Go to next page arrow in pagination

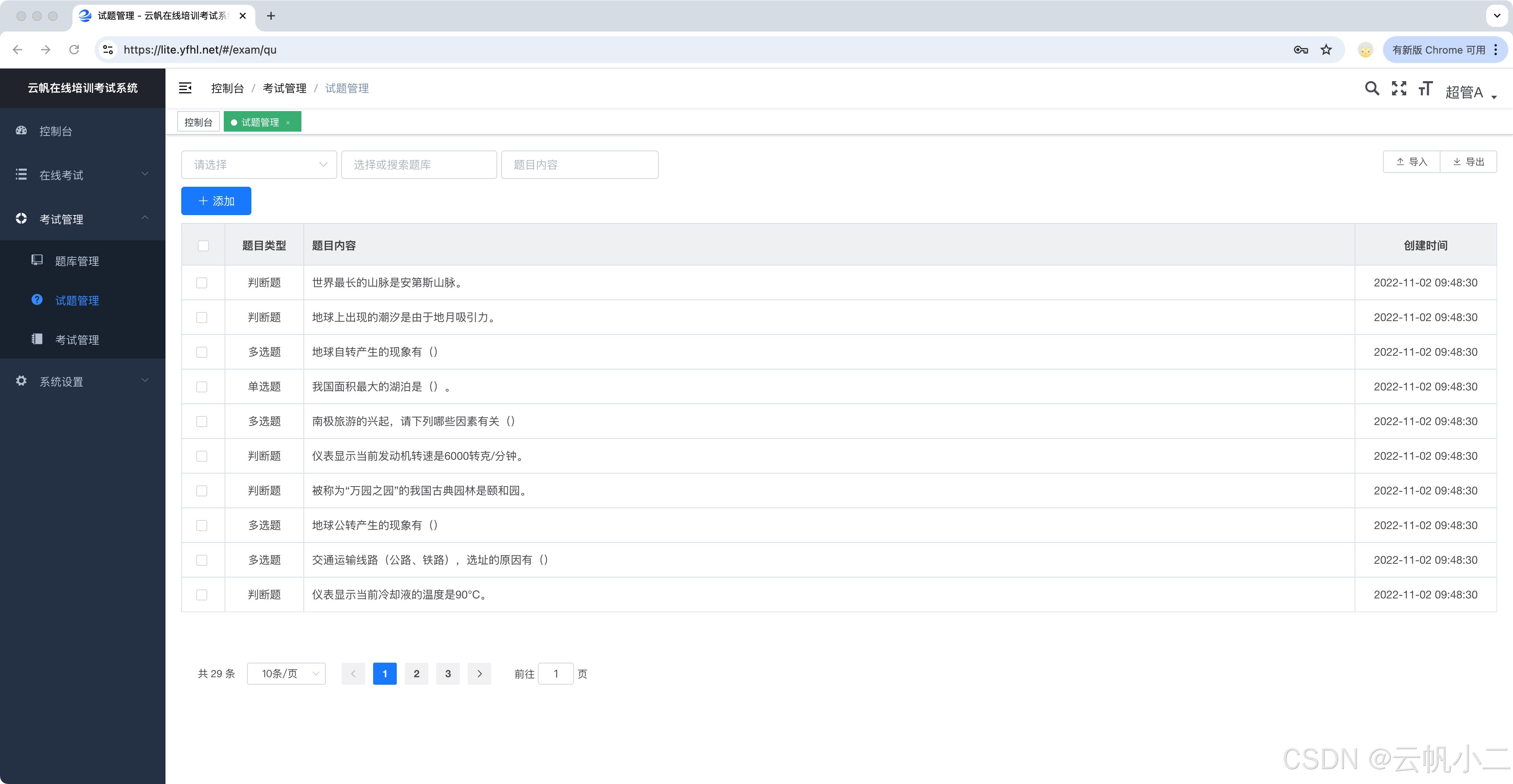click(x=479, y=674)
